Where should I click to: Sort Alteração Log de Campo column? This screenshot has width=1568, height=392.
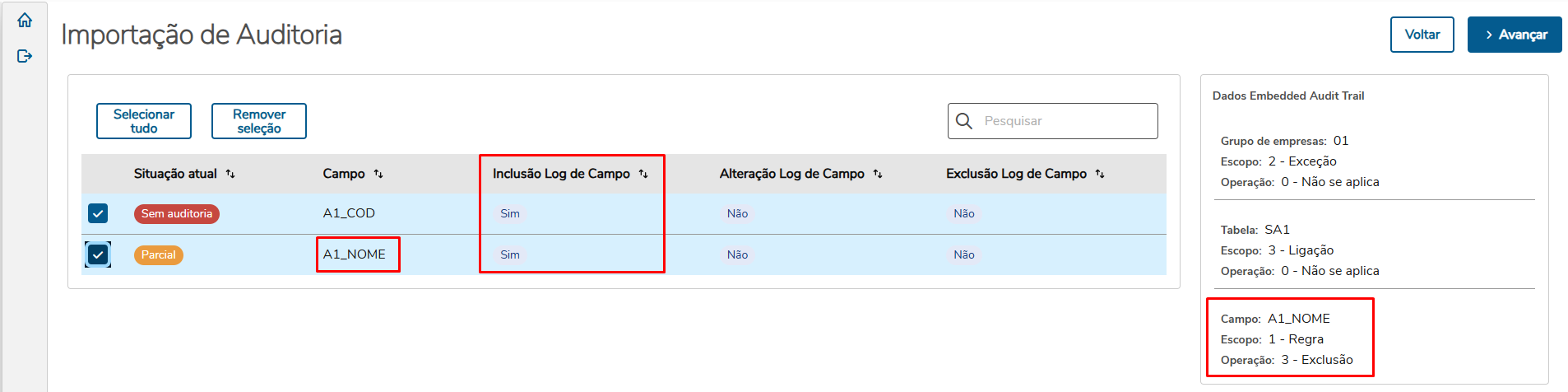[x=878, y=174]
